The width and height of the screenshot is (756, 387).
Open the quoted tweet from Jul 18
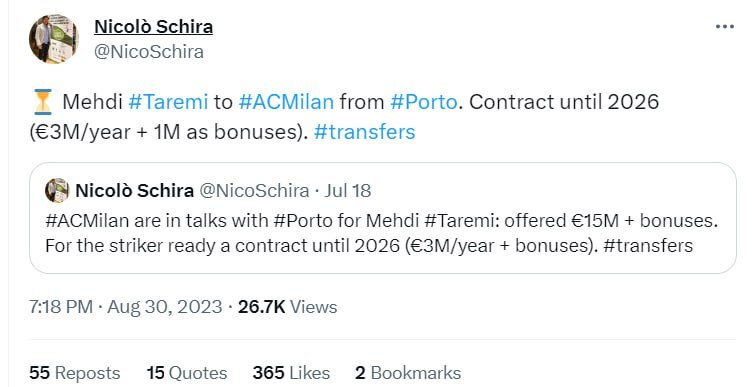[383, 218]
